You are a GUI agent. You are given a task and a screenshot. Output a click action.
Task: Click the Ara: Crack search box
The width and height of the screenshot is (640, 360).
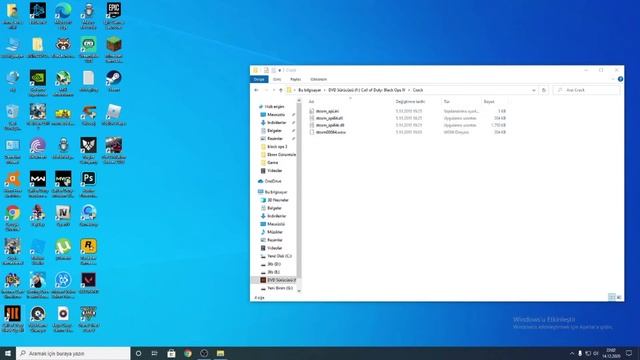pos(586,90)
